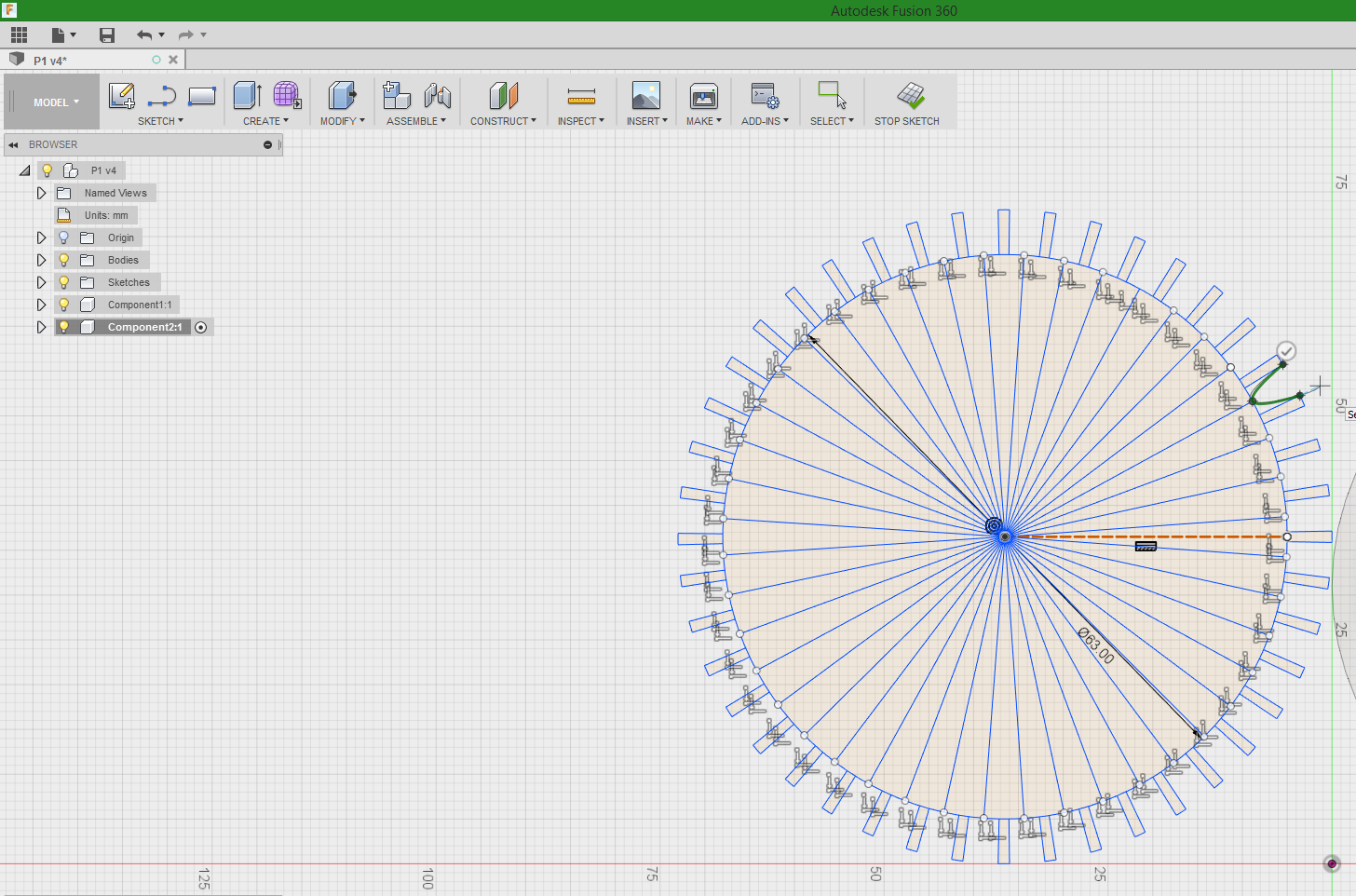Expand the Bodies folder
Viewport: 1356px width, 896px height.
click(x=41, y=260)
